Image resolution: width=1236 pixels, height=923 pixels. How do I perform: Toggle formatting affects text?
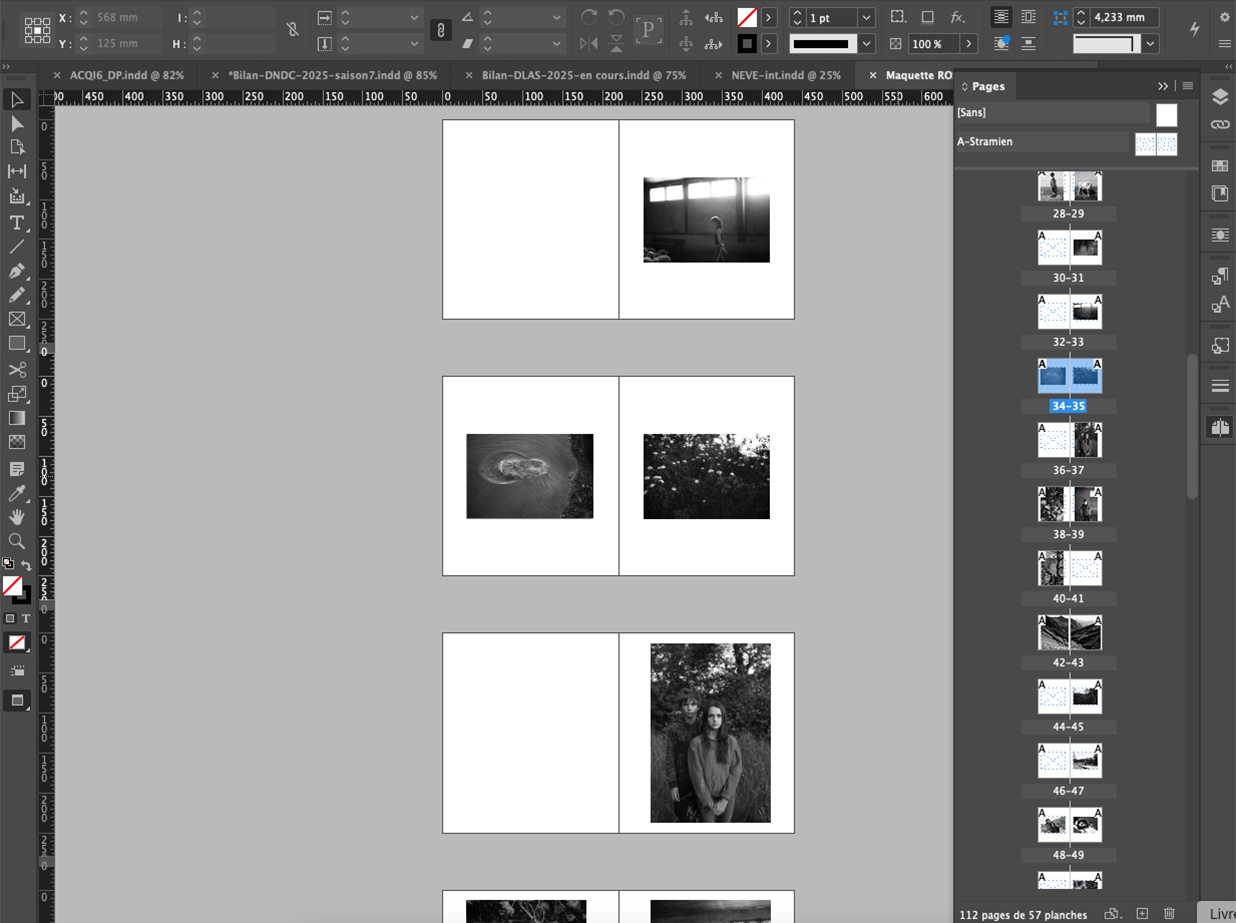pos(26,619)
